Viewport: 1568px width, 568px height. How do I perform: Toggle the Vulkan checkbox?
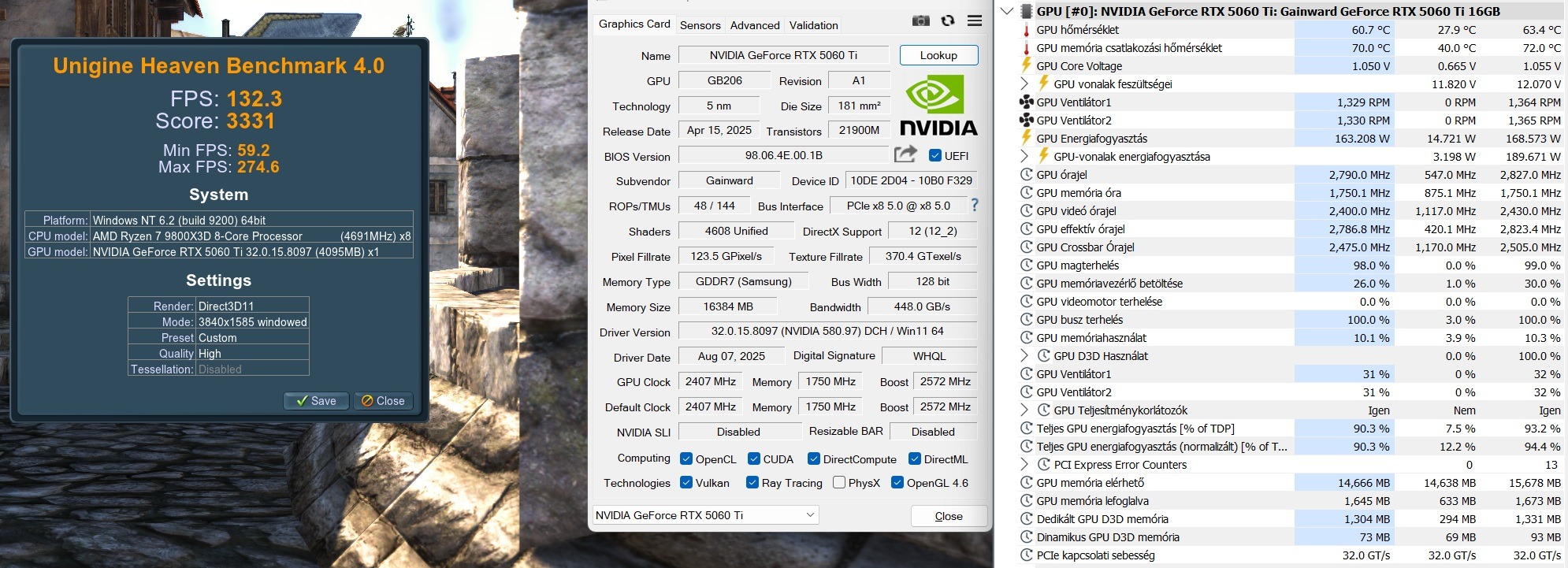(686, 482)
